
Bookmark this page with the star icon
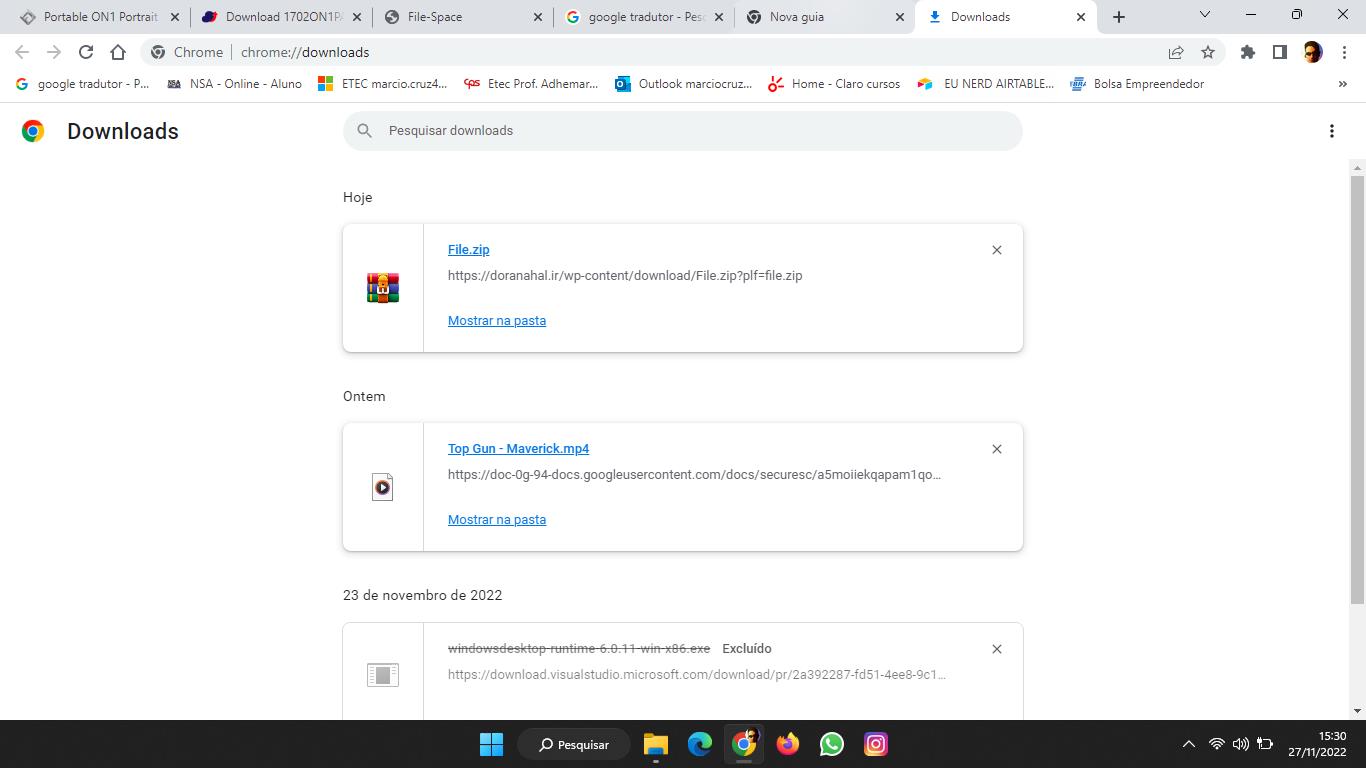(x=1208, y=52)
